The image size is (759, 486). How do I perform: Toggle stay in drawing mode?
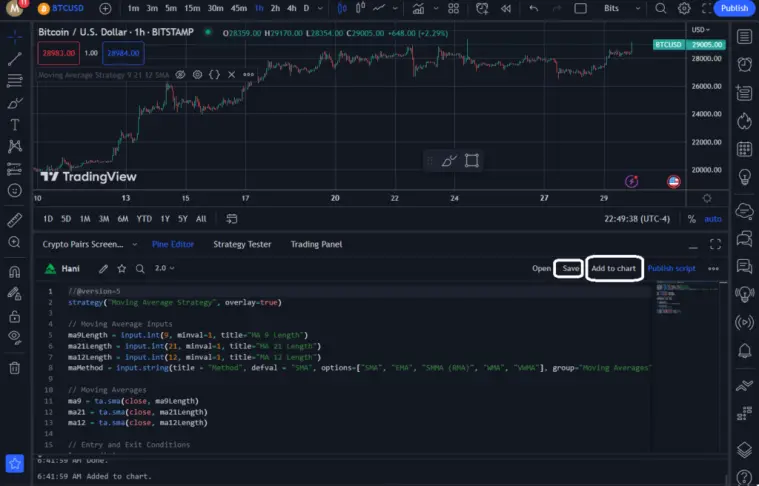[x=15, y=294]
